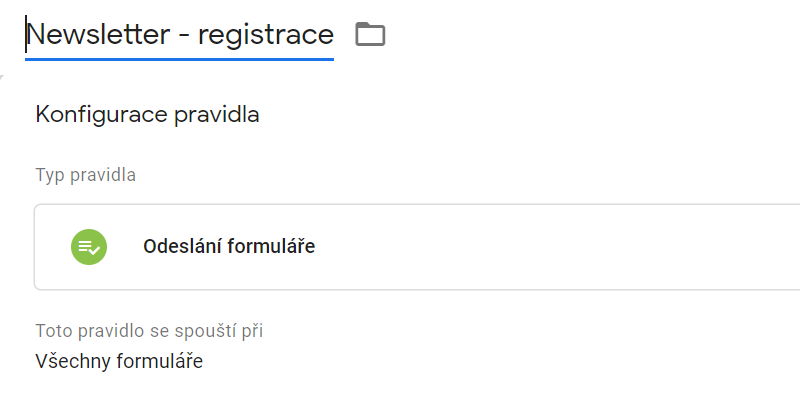The image size is (800, 399).
Task: Click the Typ pravidla label
Action: click(x=85, y=175)
